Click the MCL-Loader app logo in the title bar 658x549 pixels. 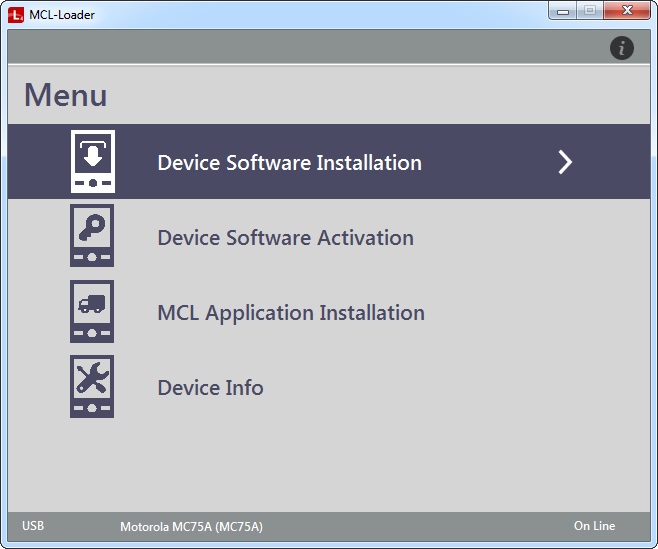point(16,15)
